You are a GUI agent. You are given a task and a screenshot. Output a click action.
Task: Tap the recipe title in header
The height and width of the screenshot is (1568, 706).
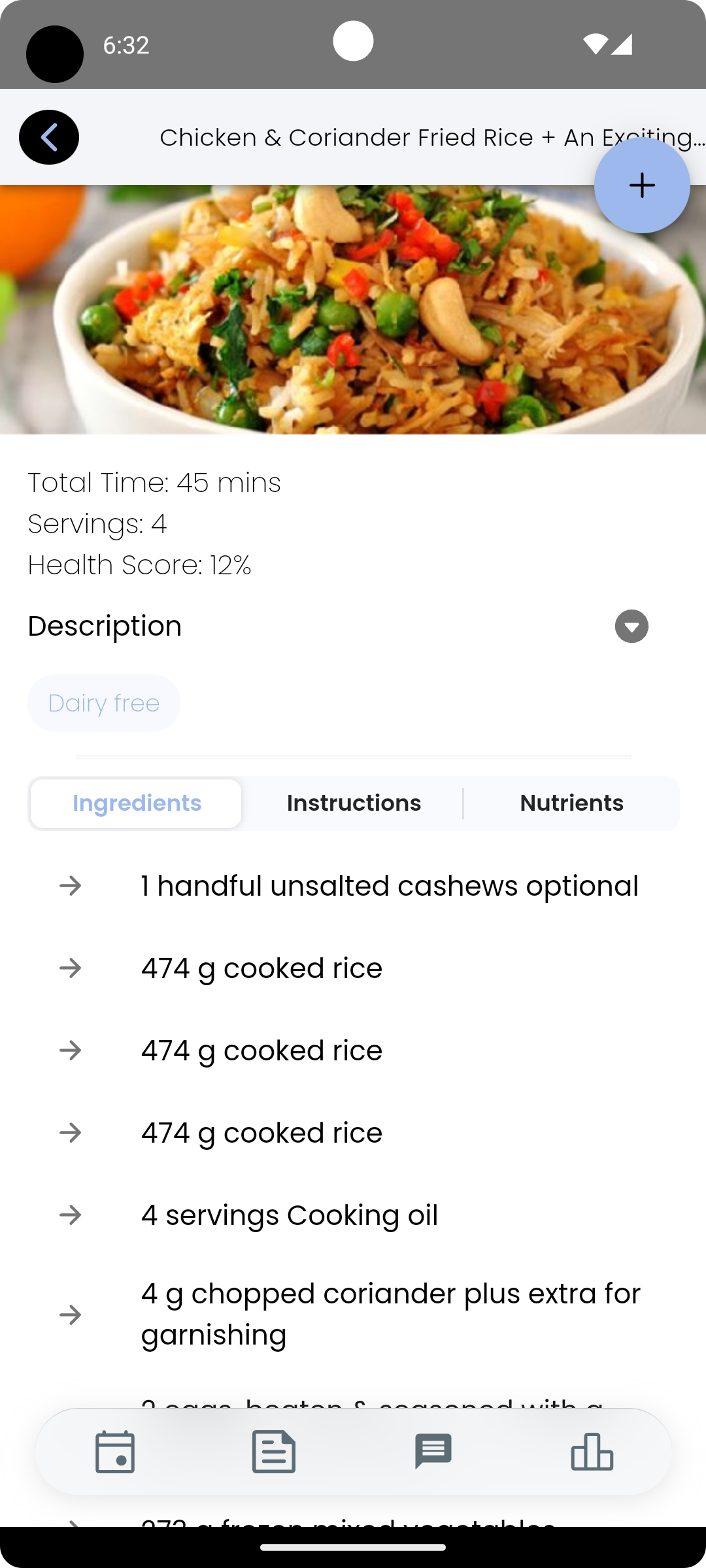coord(432,137)
